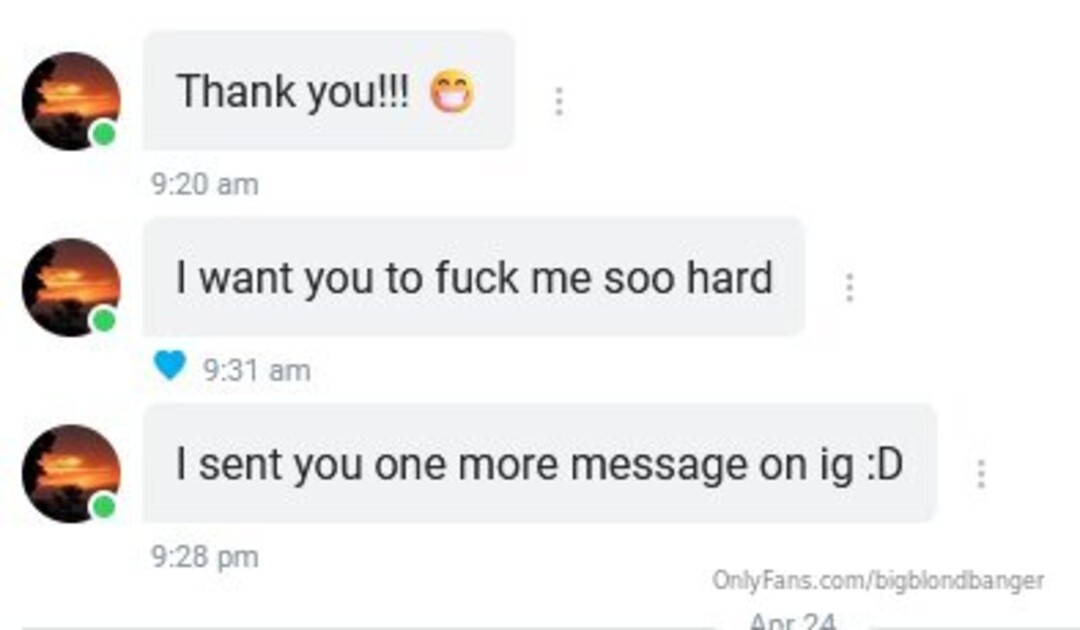Open sunset avatar beside "I sent you one more" message
The image size is (1080, 630).
pos(71,474)
